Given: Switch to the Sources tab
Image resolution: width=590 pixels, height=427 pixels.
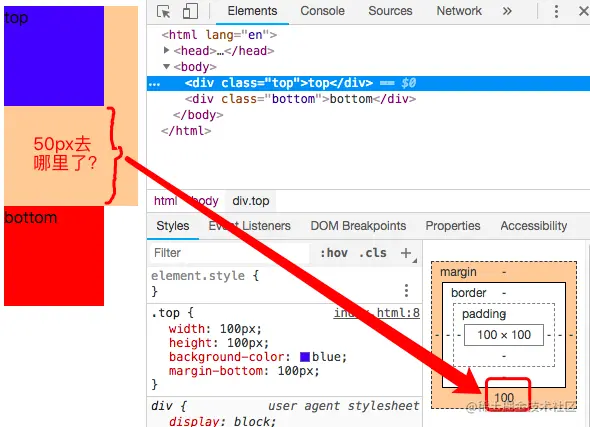Looking at the screenshot, I should pos(390,11).
